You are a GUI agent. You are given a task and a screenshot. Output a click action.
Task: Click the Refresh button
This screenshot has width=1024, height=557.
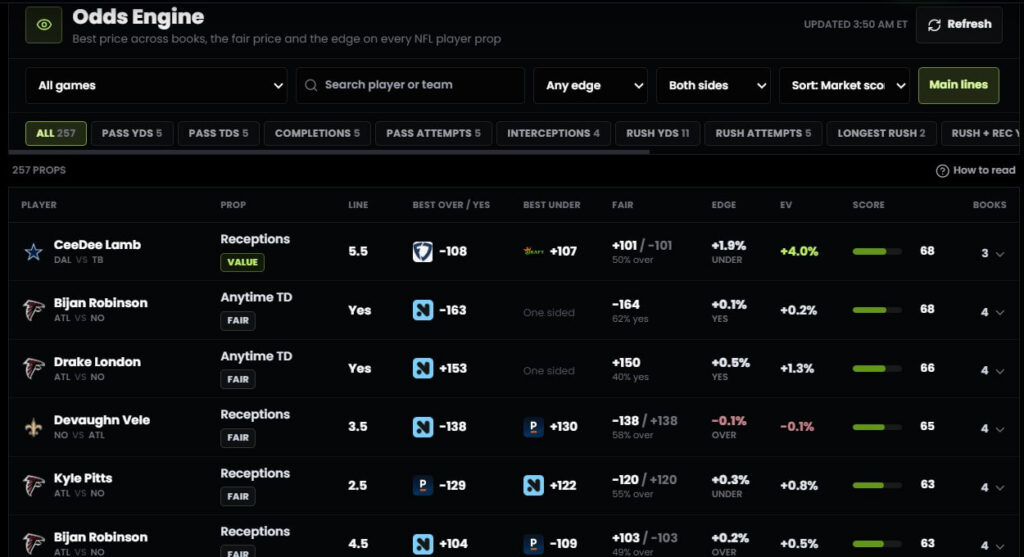click(959, 25)
